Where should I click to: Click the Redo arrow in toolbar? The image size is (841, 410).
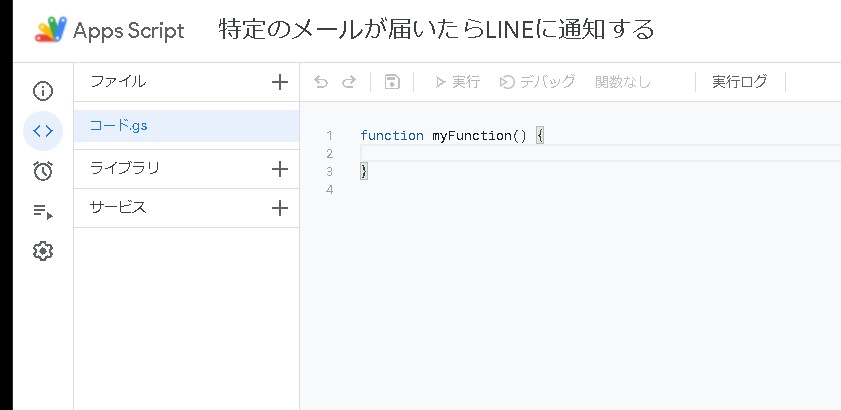pyautogui.click(x=349, y=82)
